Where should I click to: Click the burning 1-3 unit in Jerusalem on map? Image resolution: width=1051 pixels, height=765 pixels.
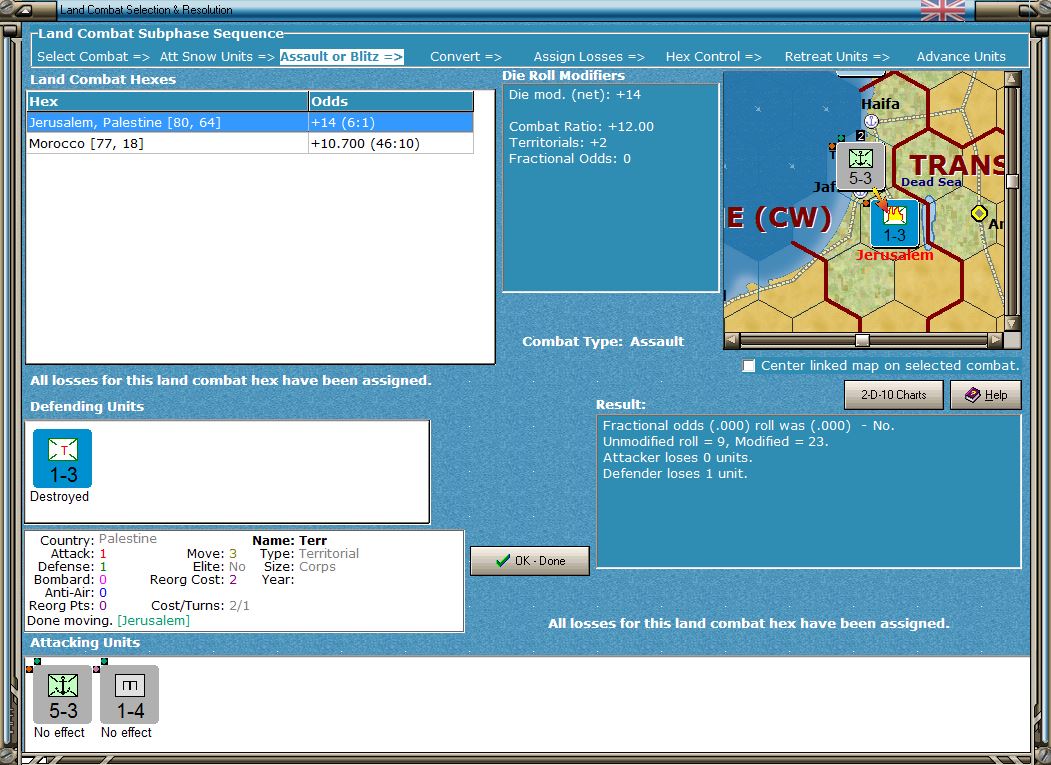tap(894, 223)
